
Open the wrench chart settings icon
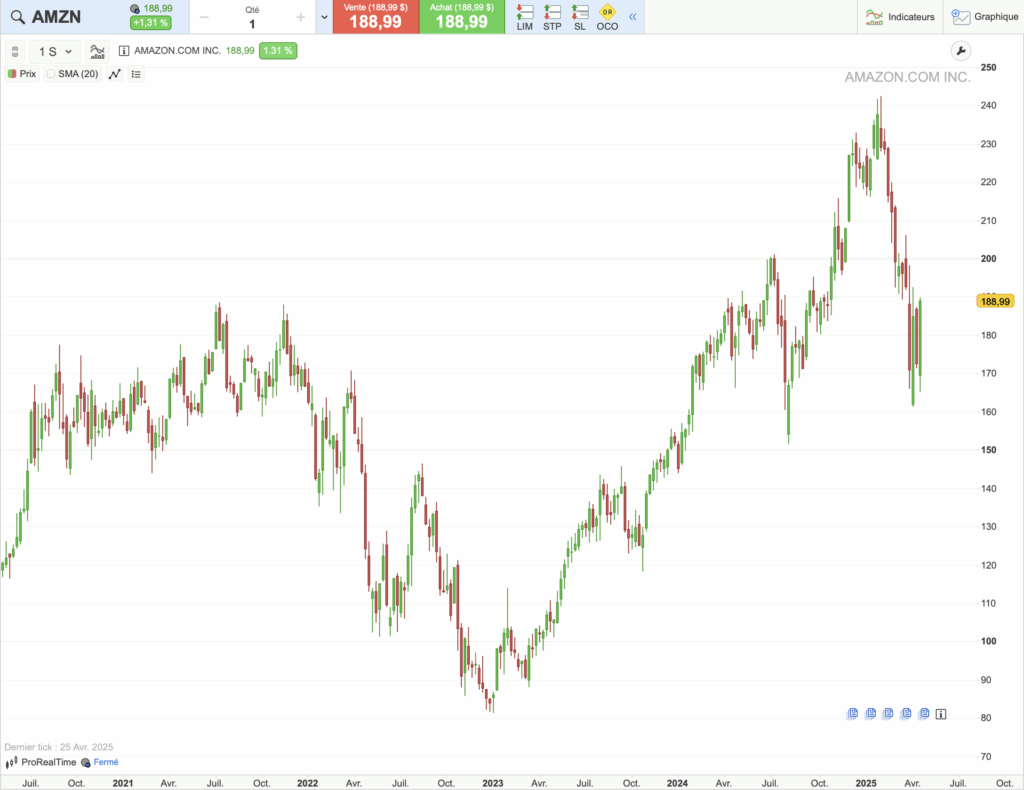(x=961, y=51)
